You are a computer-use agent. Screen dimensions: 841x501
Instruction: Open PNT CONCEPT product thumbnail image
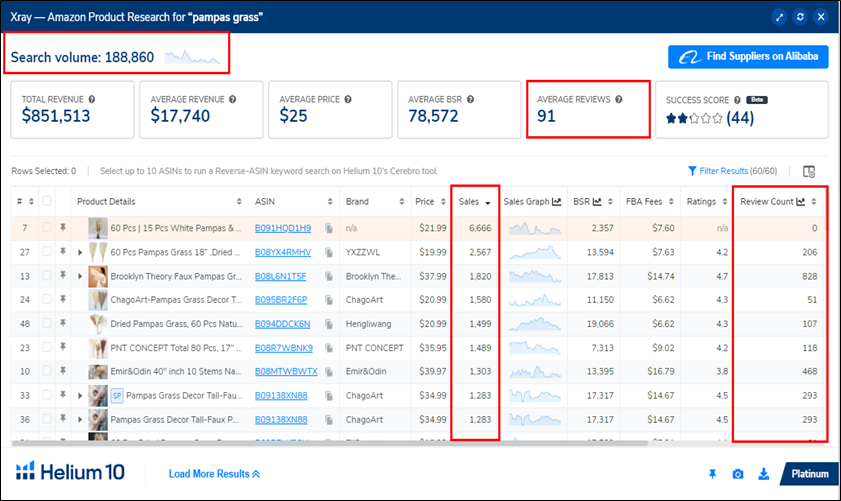(x=98, y=348)
